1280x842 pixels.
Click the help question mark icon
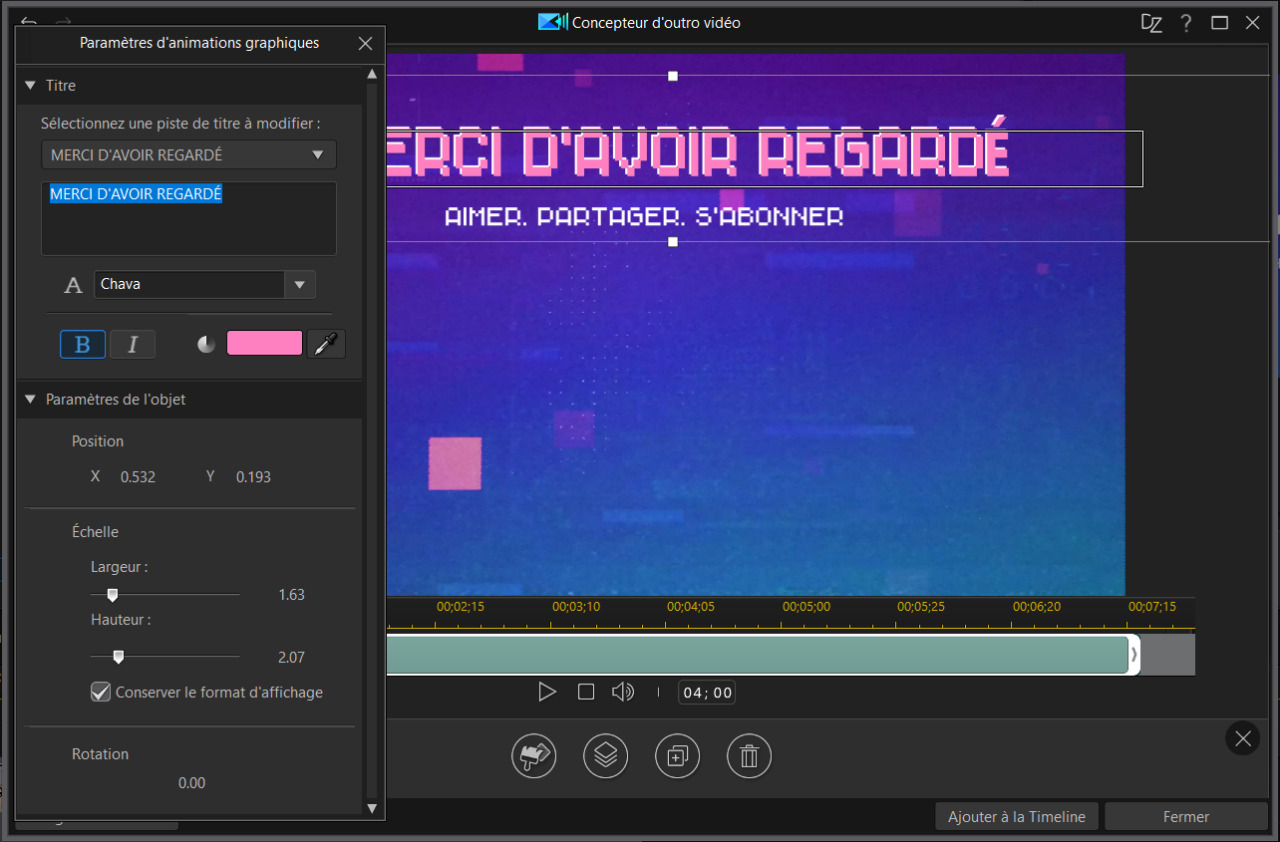tap(1186, 22)
